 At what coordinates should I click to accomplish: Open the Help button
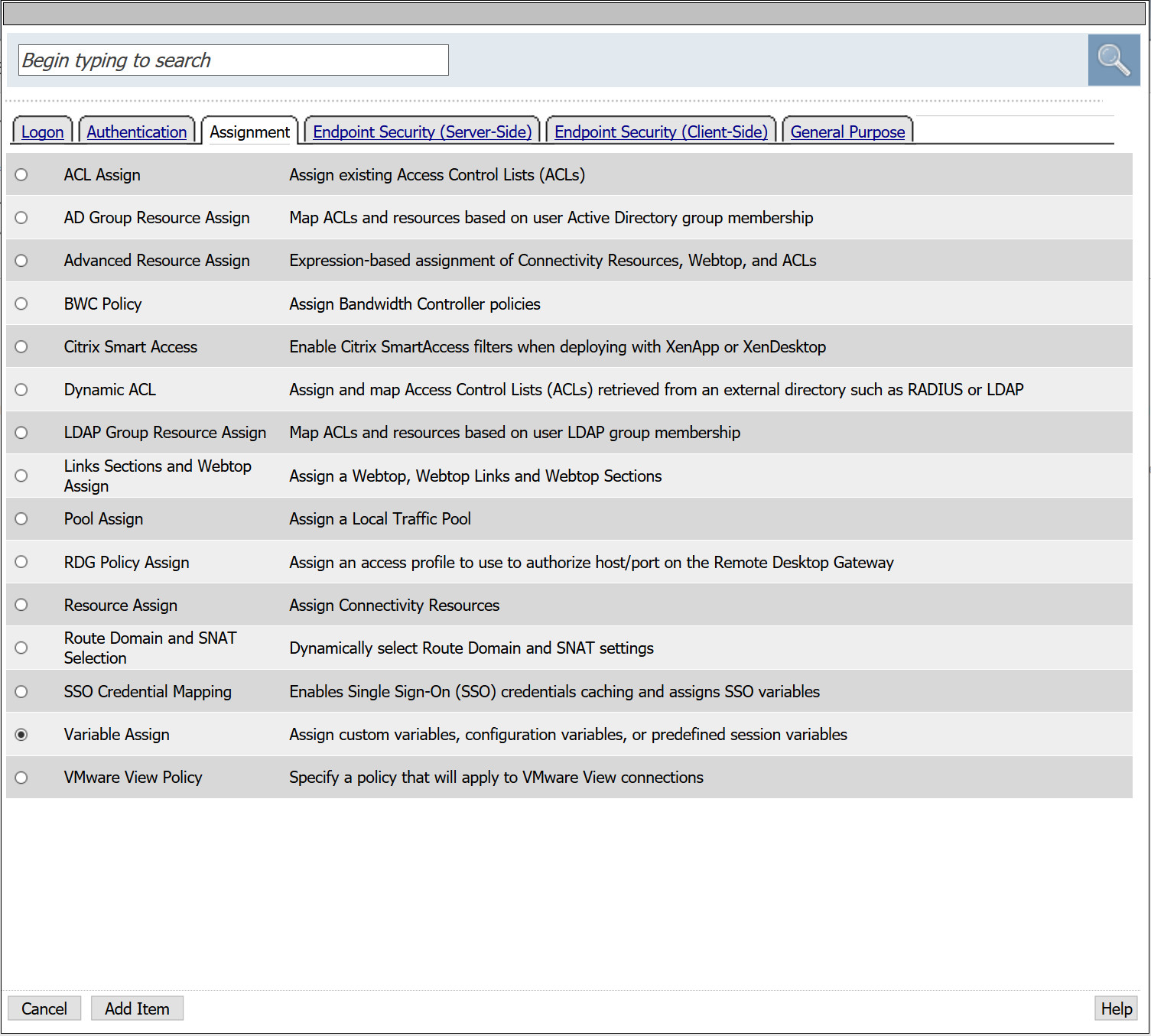(x=1116, y=1008)
